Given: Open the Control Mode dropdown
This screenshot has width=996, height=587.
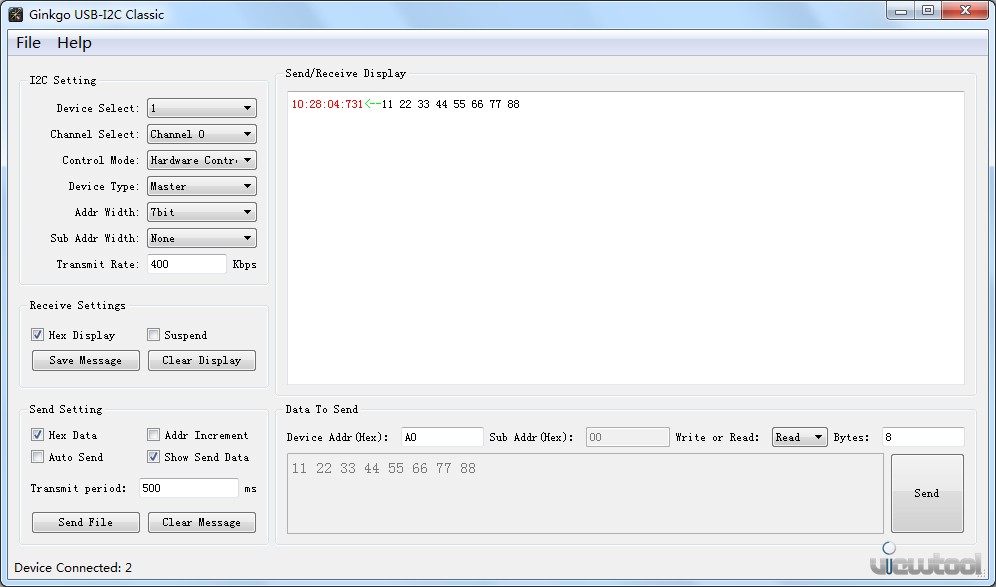Looking at the screenshot, I should point(202,160).
